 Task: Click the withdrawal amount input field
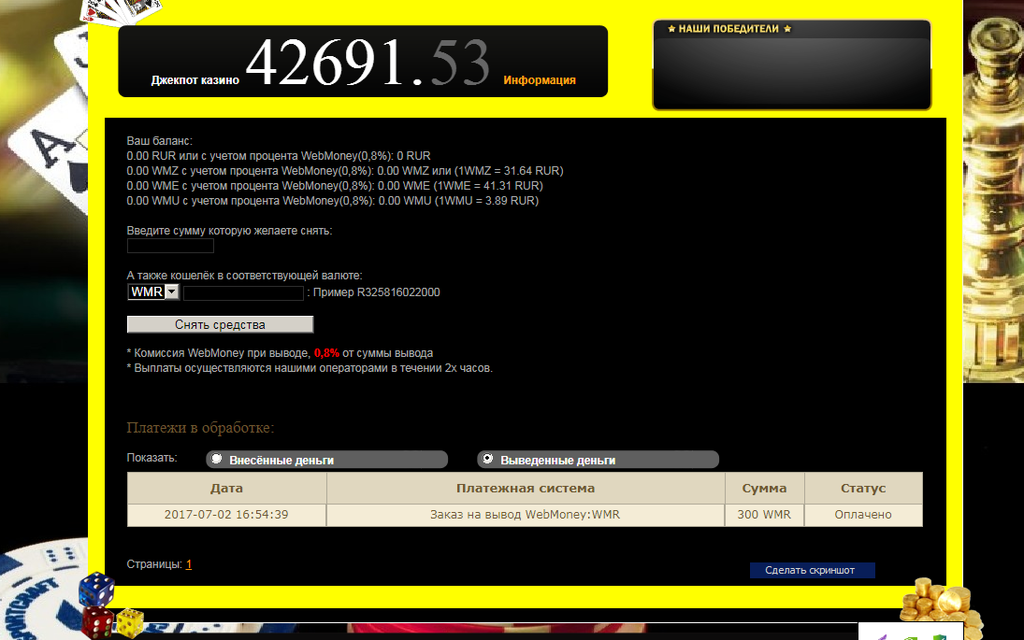click(170, 246)
